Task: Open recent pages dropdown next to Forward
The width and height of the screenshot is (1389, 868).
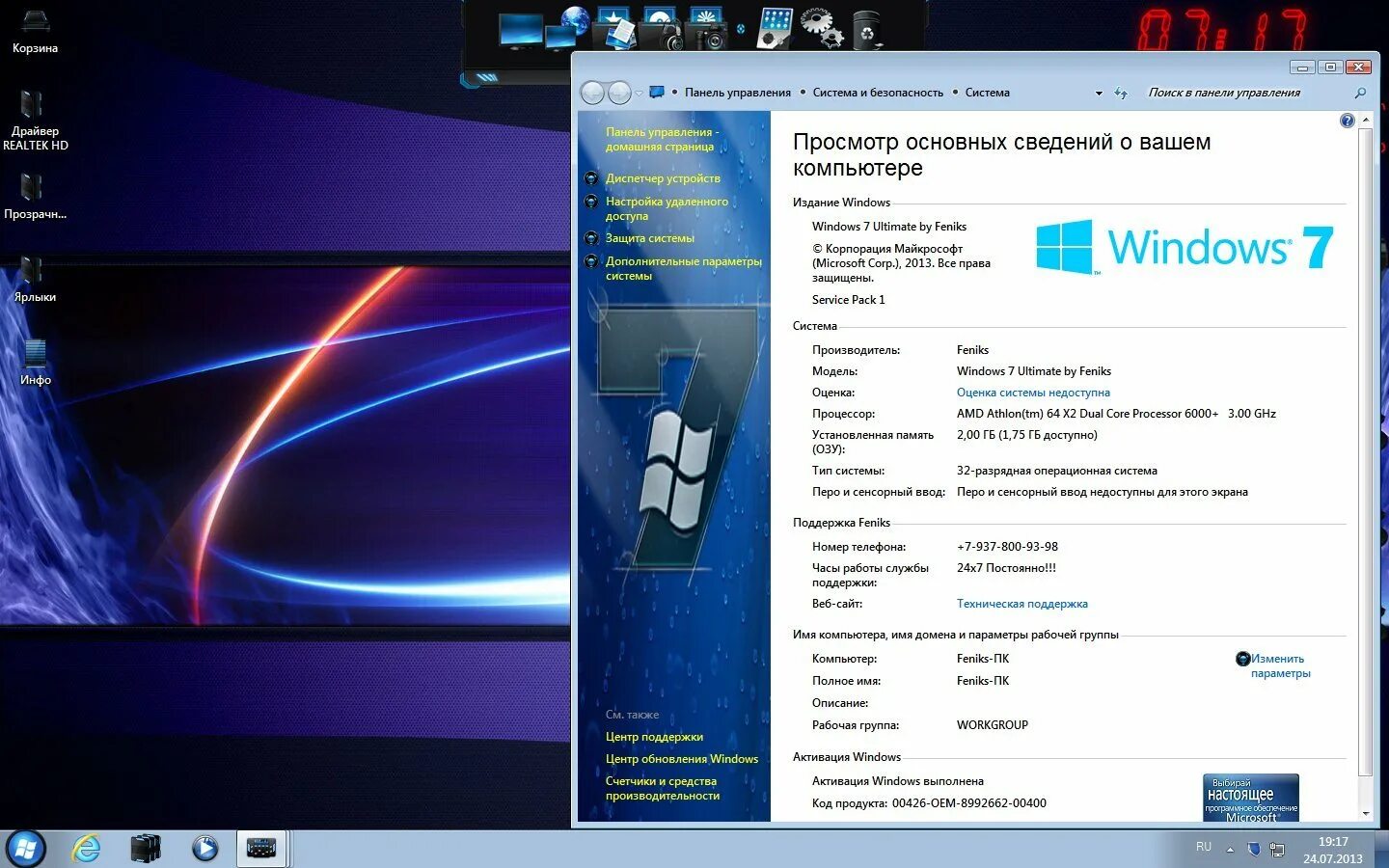Action: pos(639,94)
